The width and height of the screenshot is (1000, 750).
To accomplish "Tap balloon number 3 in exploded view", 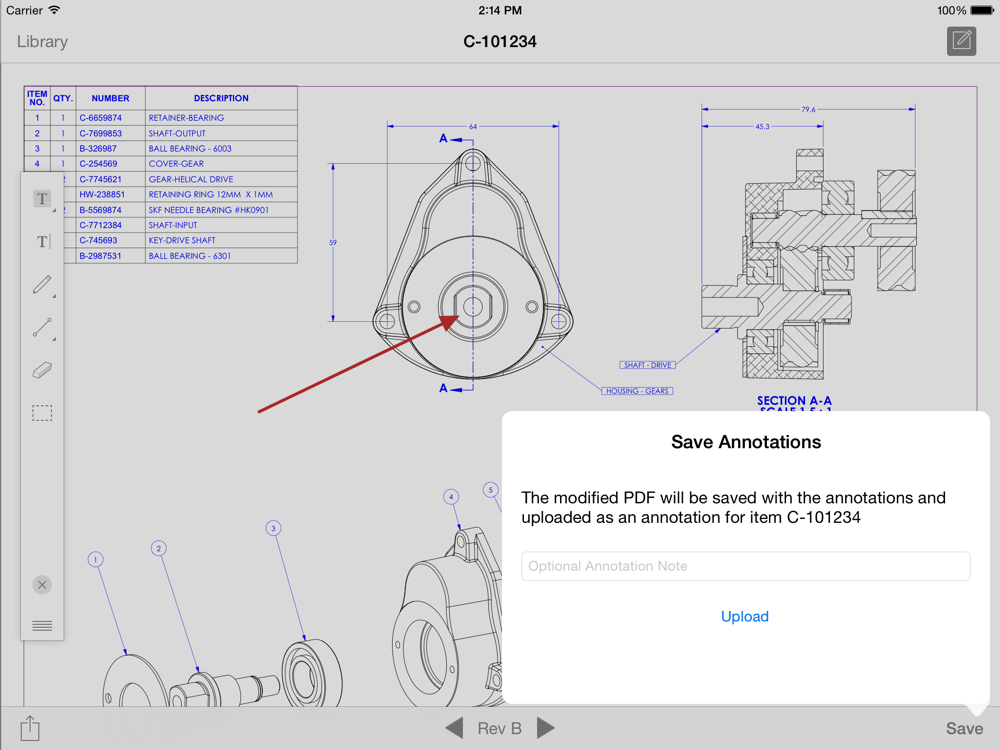I will pos(274,528).
